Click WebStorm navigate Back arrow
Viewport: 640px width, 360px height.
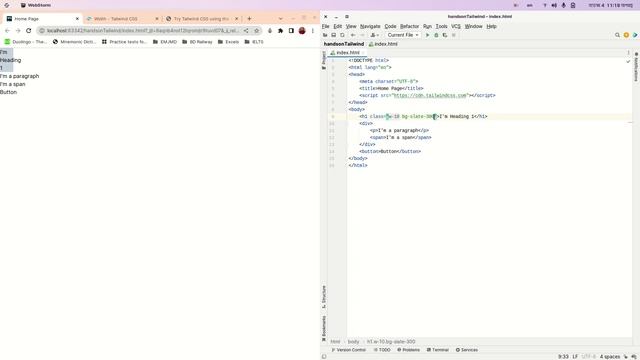click(353, 35)
